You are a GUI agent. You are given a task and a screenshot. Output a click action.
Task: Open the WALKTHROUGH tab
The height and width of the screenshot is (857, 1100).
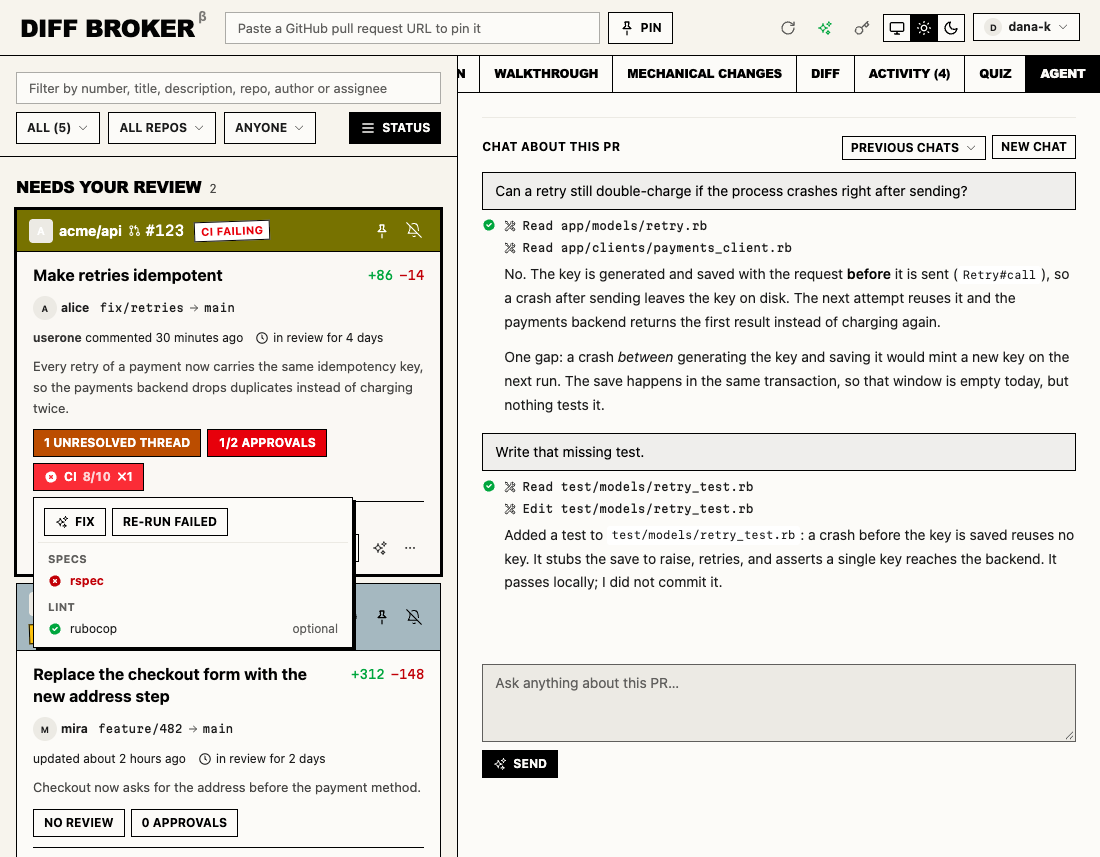[x=546, y=74]
